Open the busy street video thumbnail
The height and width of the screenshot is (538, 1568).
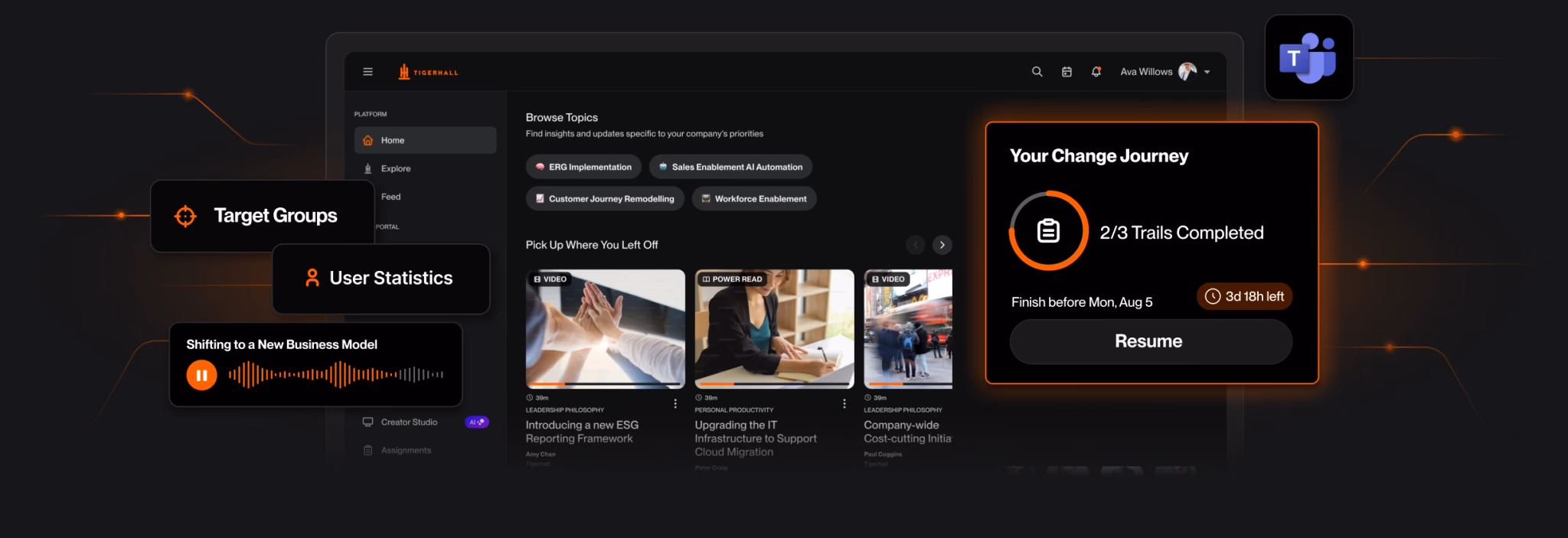908,328
